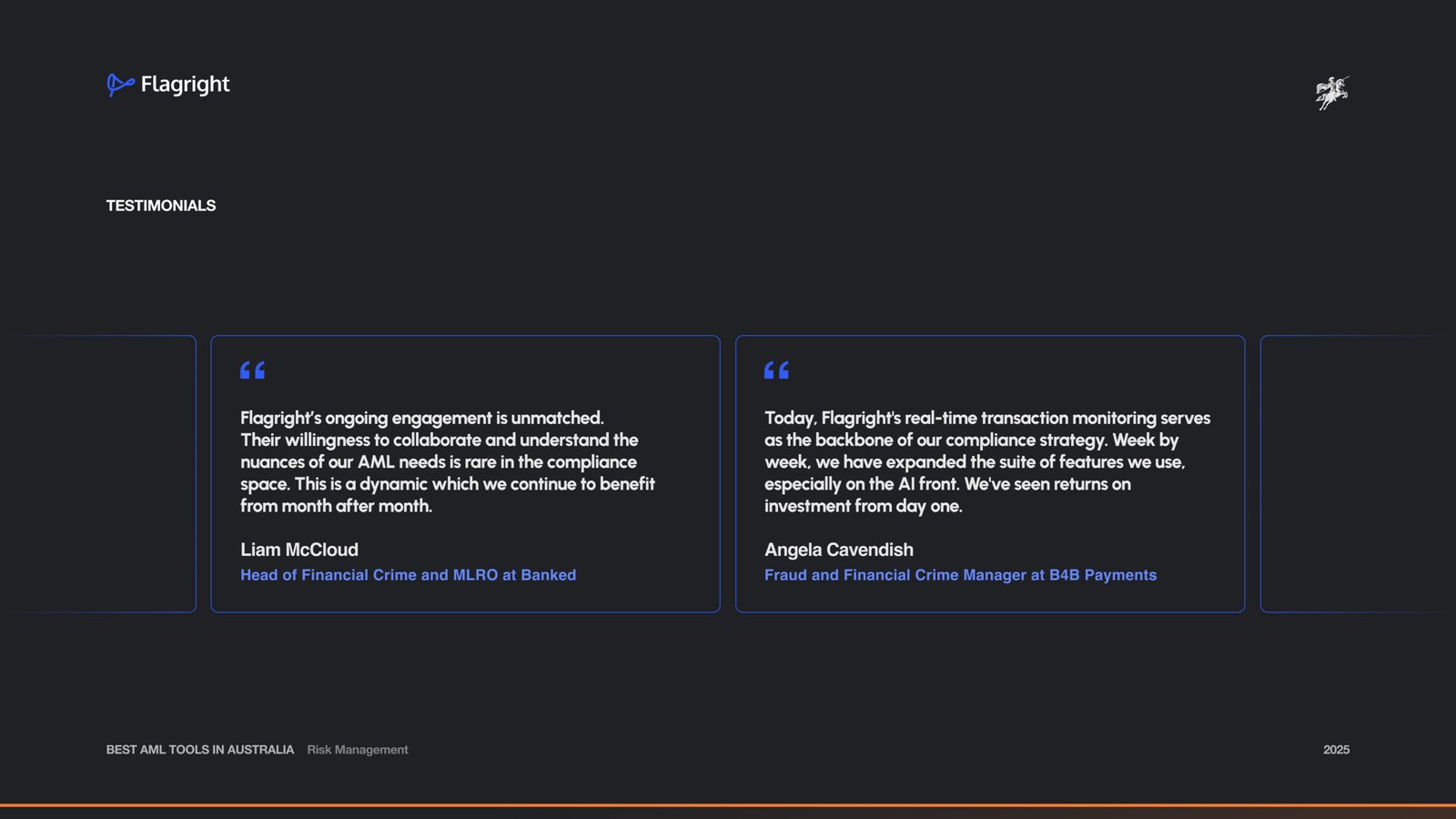Open the Head of Financial Crime and MLRO at Banked link

408,575
